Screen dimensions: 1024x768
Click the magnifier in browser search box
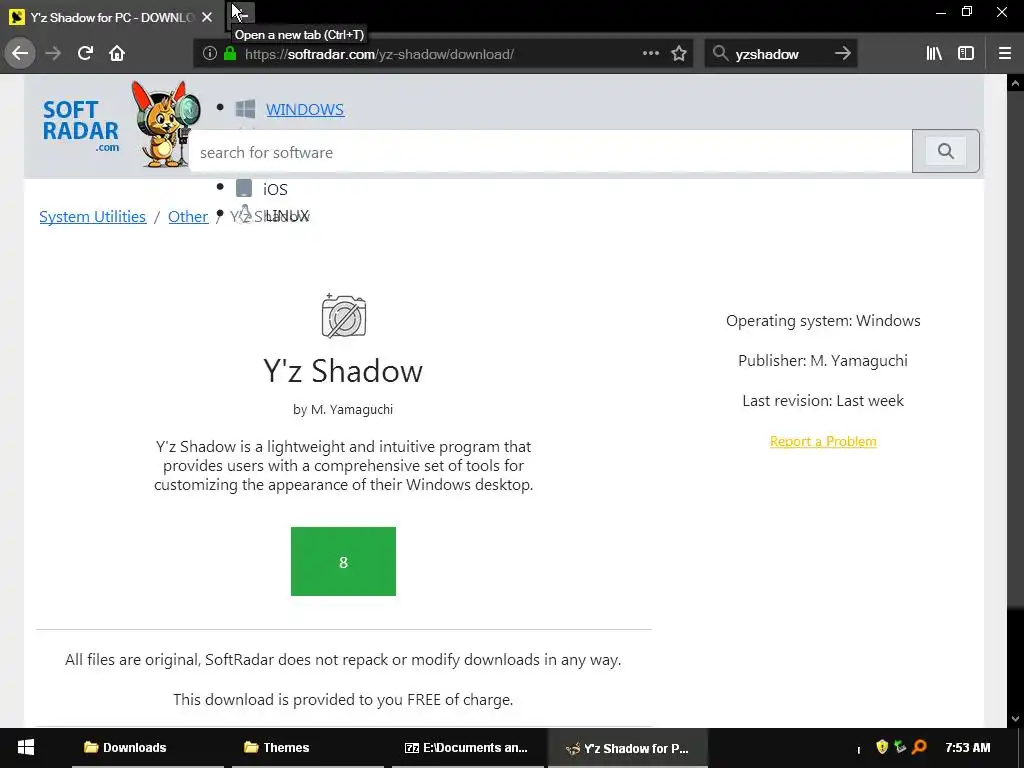[x=720, y=54]
